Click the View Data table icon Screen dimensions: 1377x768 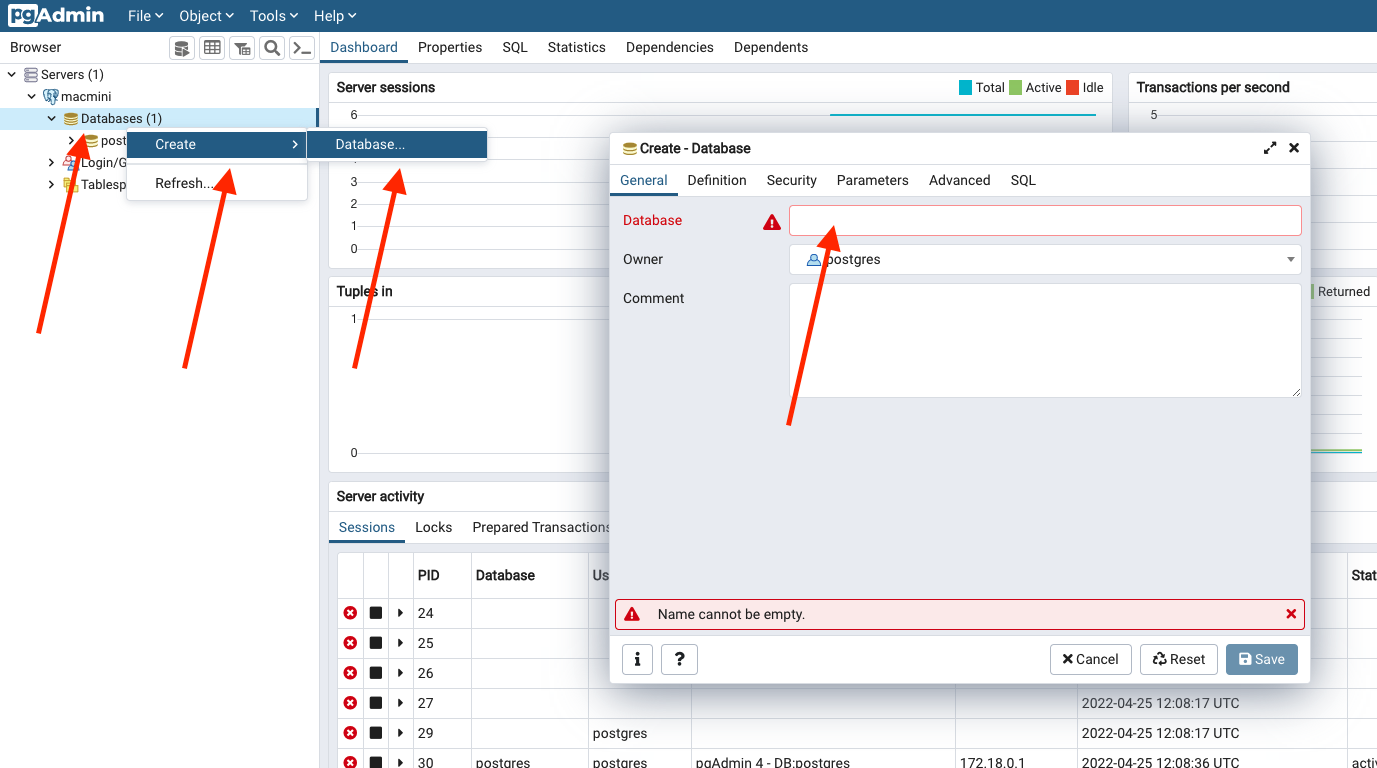coord(212,47)
